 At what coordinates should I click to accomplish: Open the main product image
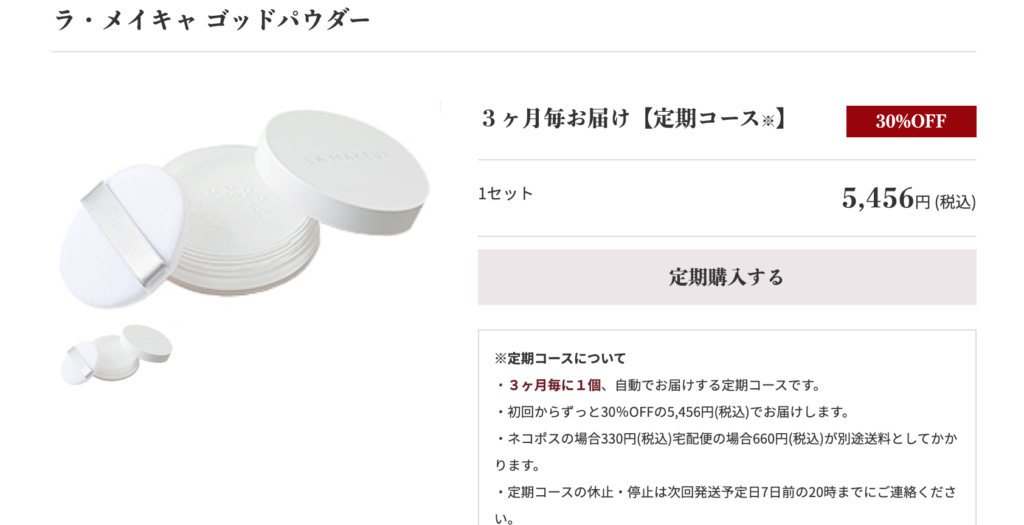point(244,209)
